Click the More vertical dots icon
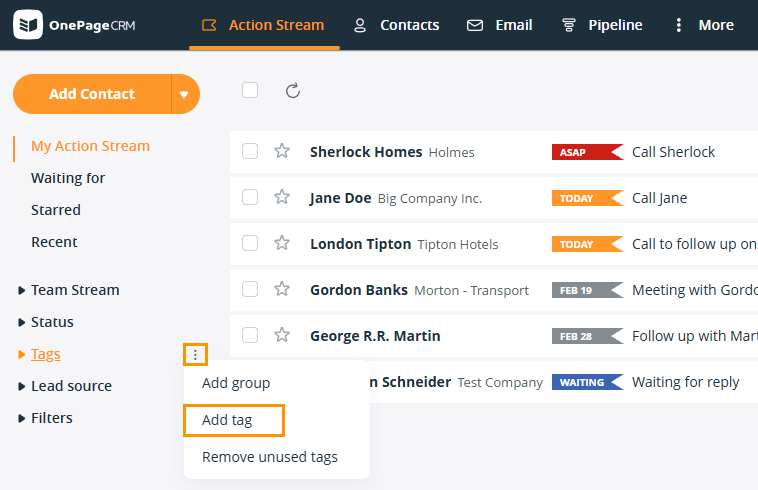758x490 pixels. [x=679, y=25]
